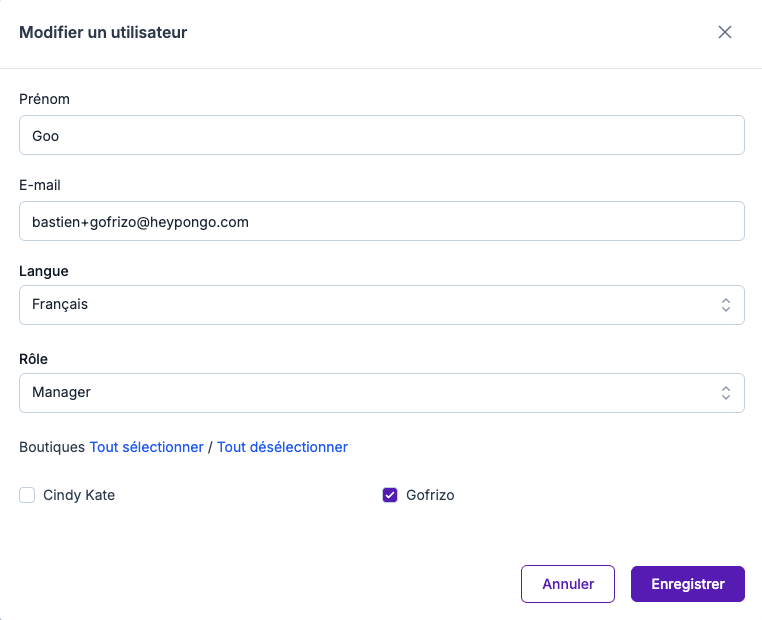Cancel with the Annuler button
The width and height of the screenshot is (762, 620).
pyautogui.click(x=568, y=584)
